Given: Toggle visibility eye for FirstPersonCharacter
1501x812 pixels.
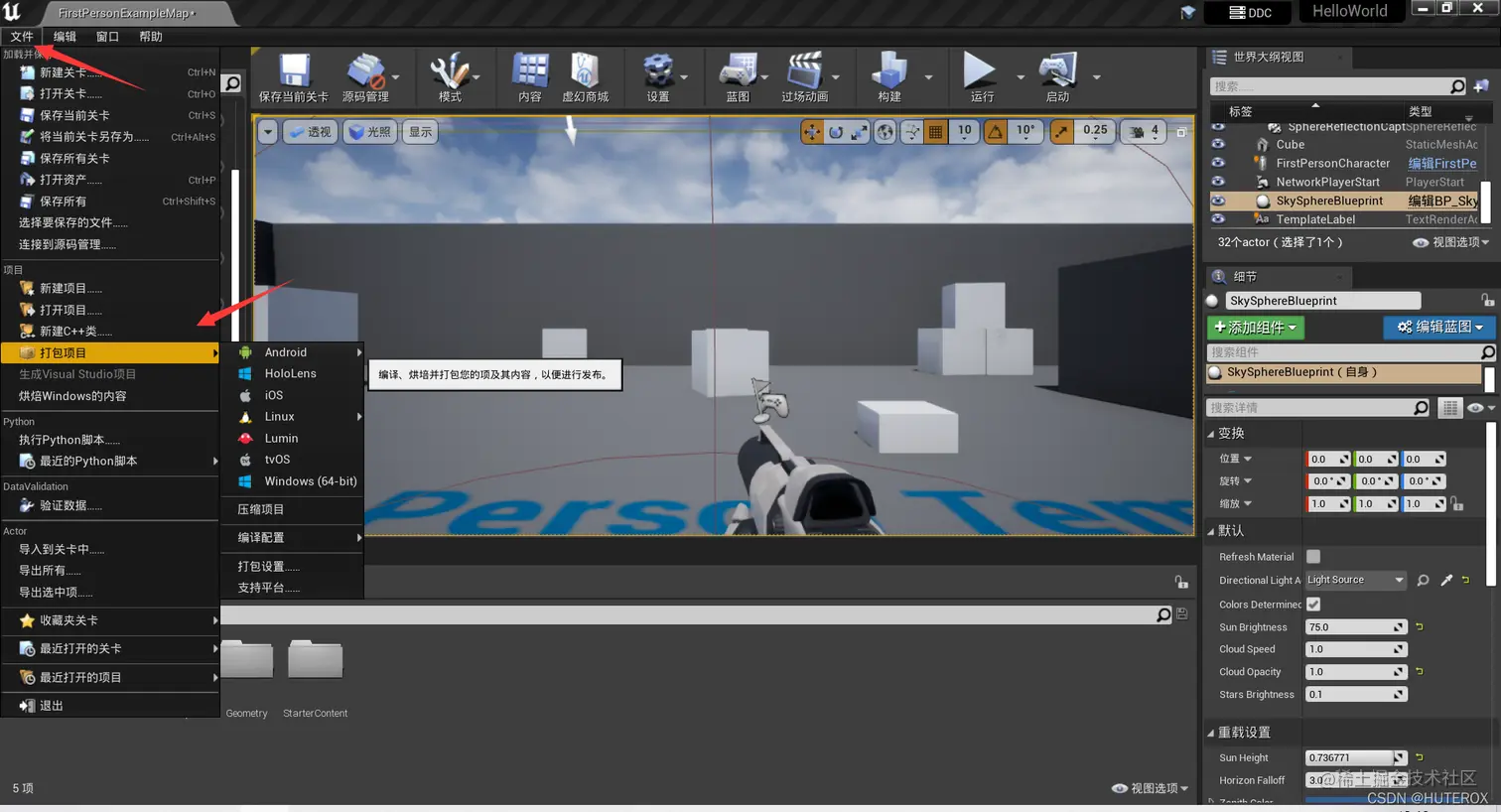Looking at the screenshot, I should (1218, 163).
